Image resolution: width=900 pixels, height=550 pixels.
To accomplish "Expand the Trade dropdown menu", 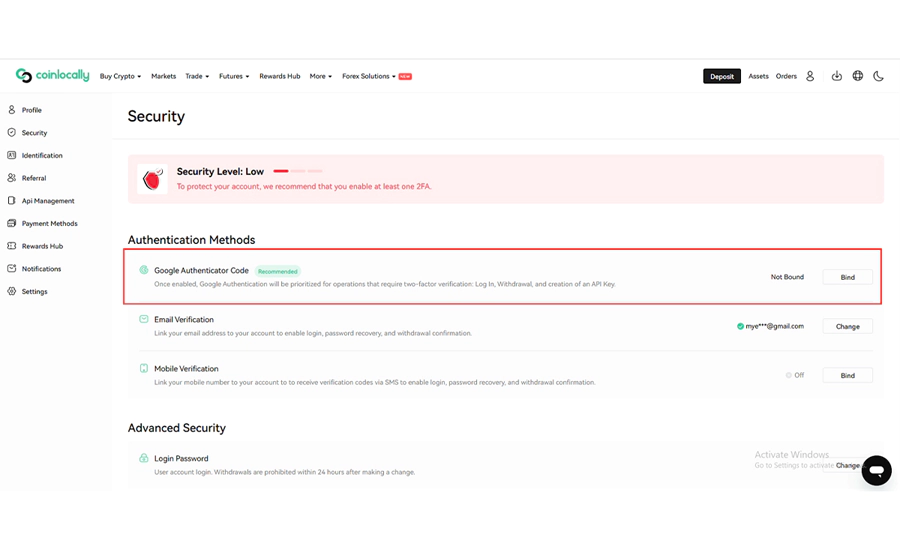I will [x=197, y=76].
